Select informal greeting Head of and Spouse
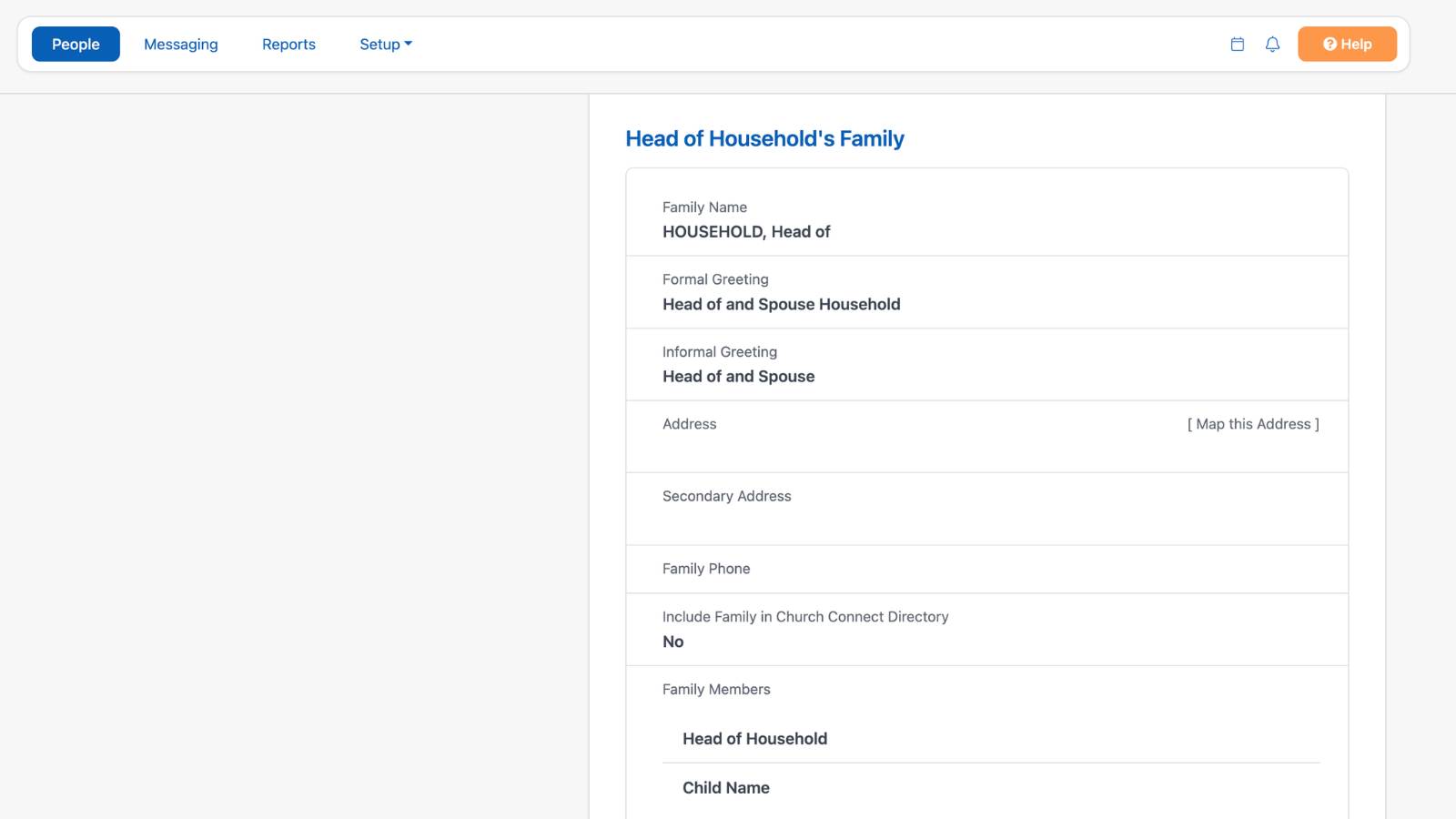 click(738, 377)
